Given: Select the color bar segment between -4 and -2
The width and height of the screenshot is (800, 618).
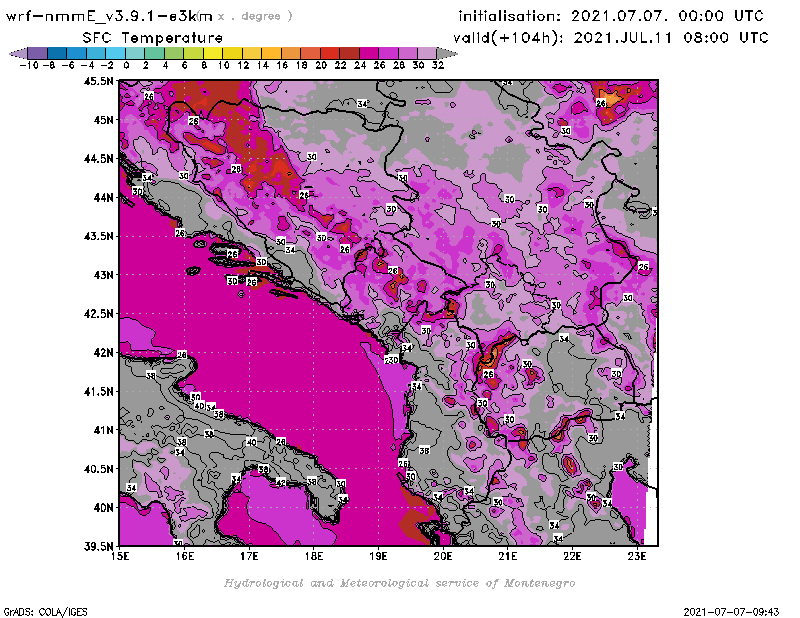Looking at the screenshot, I should (x=95, y=53).
